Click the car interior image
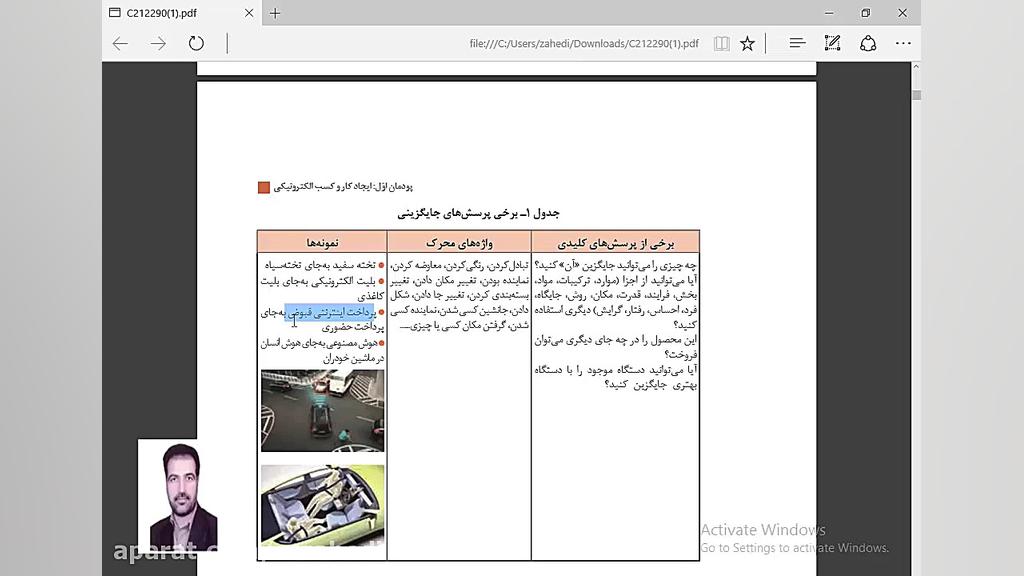1024x576 pixels. click(x=322, y=505)
